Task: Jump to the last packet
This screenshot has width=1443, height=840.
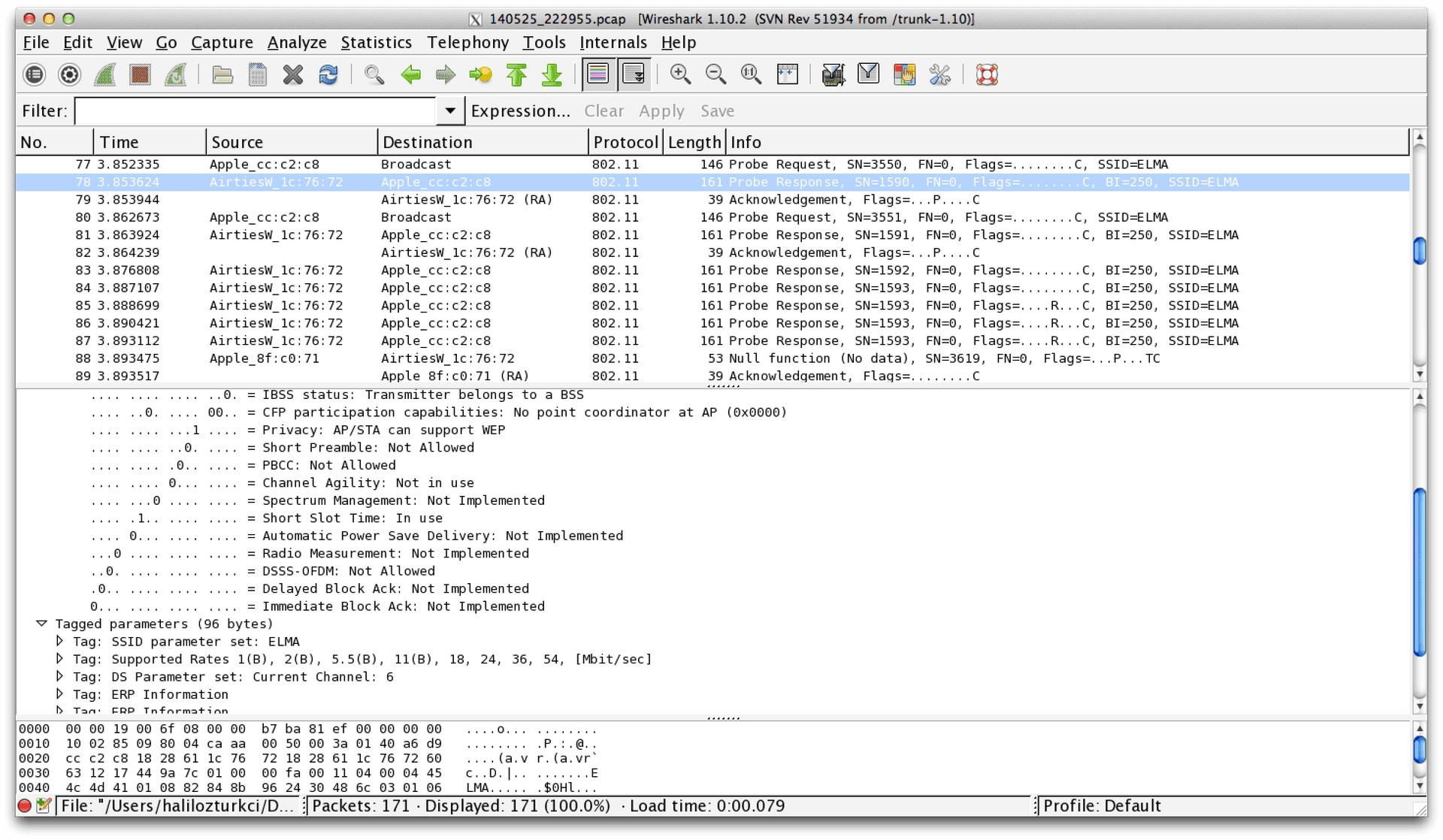Action: pyautogui.click(x=552, y=74)
